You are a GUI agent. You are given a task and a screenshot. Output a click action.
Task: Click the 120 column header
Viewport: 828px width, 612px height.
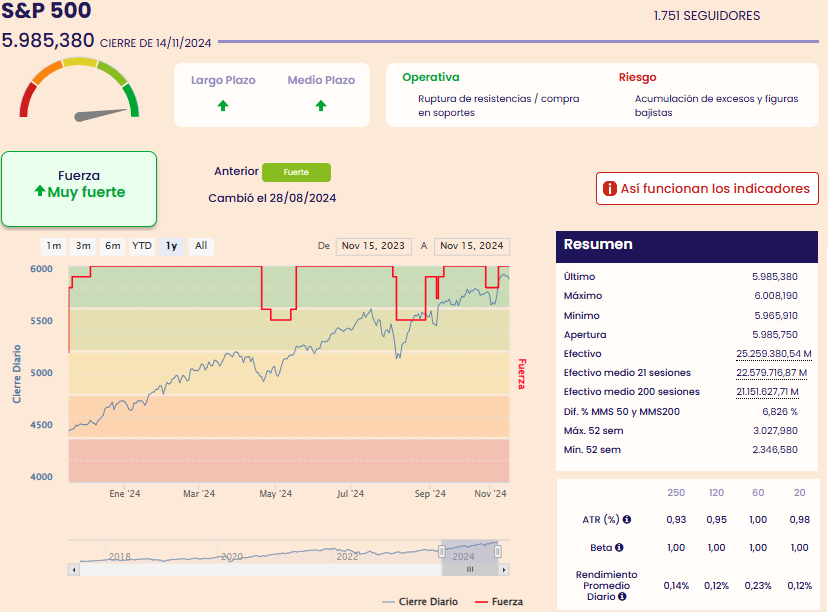[716, 493]
